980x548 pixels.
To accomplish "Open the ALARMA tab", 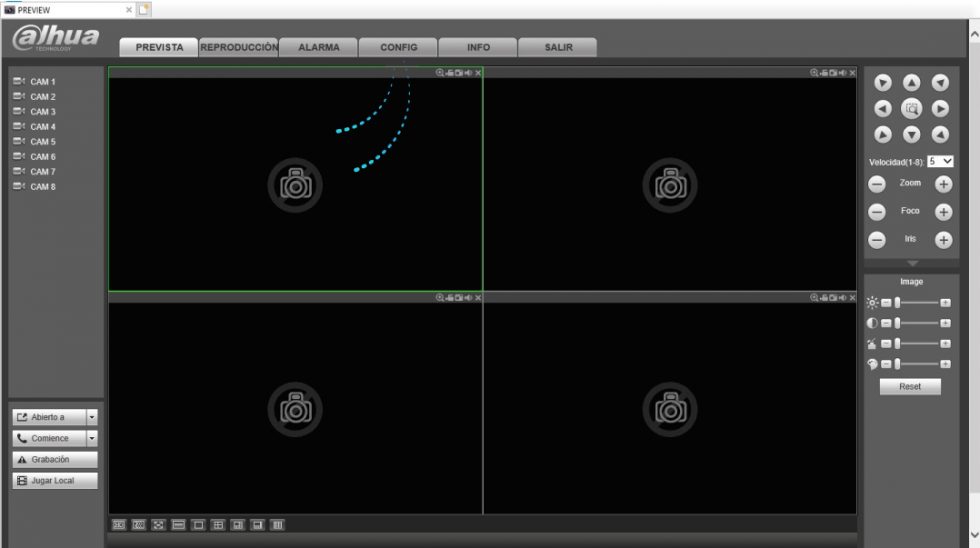I will pyautogui.click(x=319, y=47).
